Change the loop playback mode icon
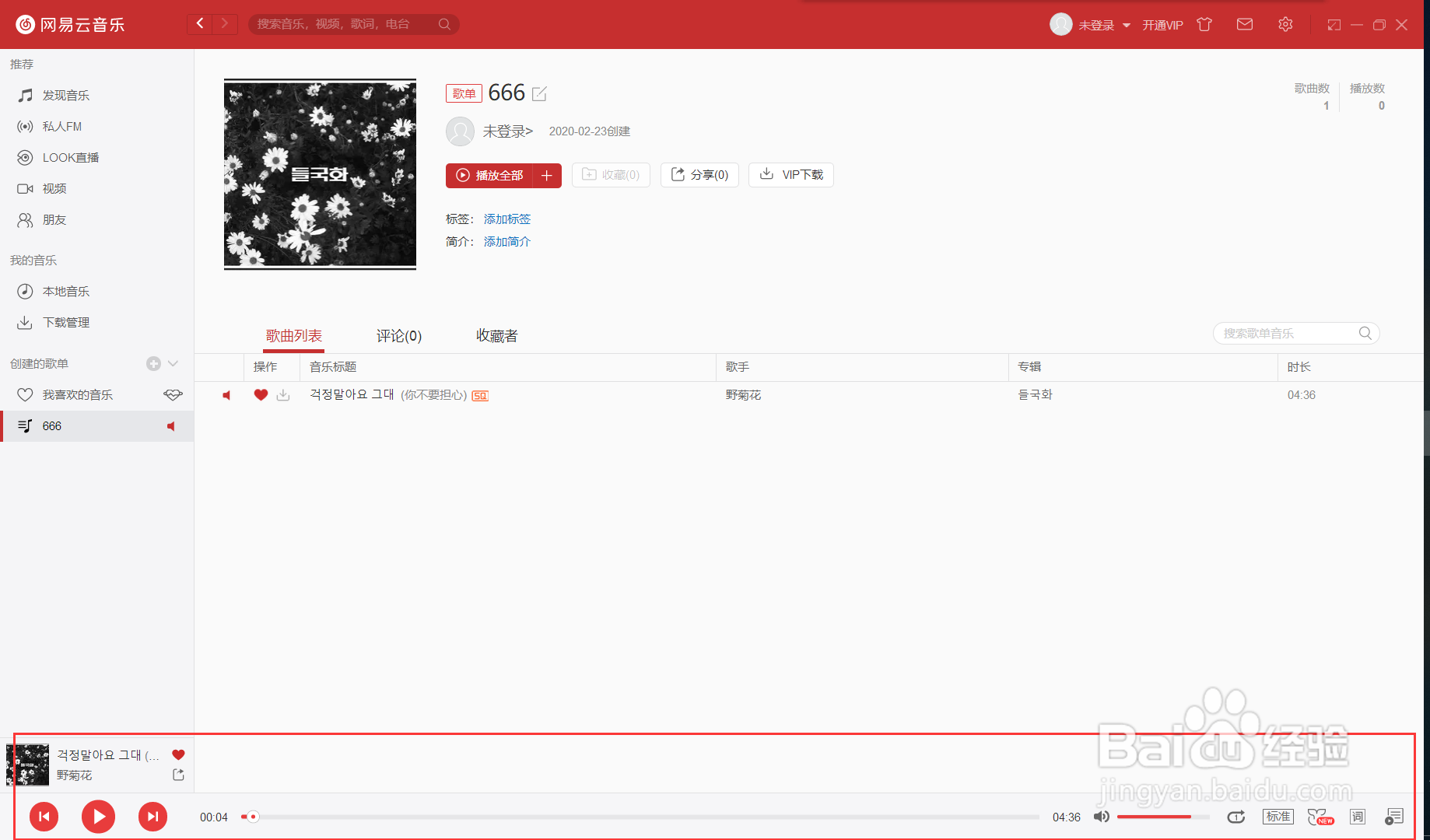This screenshot has height=840, width=1430. coord(1235,817)
